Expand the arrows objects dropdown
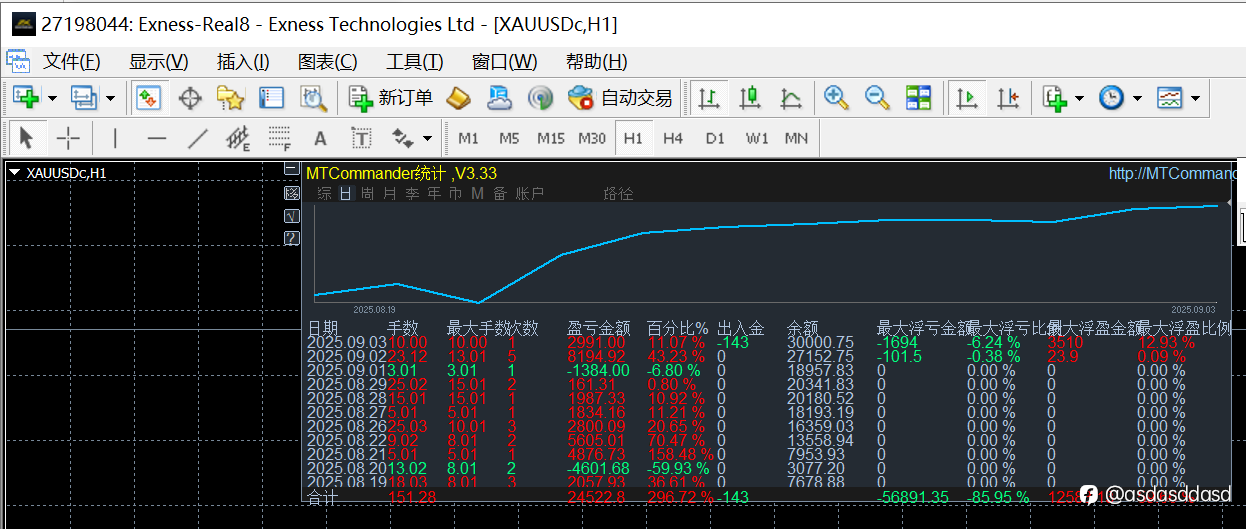The image size is (1246, 529). click(x=428, y=139)
